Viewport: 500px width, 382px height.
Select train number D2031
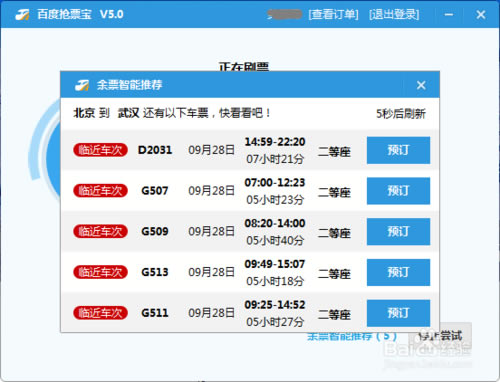pyautogui.click(x=155, y=150)
